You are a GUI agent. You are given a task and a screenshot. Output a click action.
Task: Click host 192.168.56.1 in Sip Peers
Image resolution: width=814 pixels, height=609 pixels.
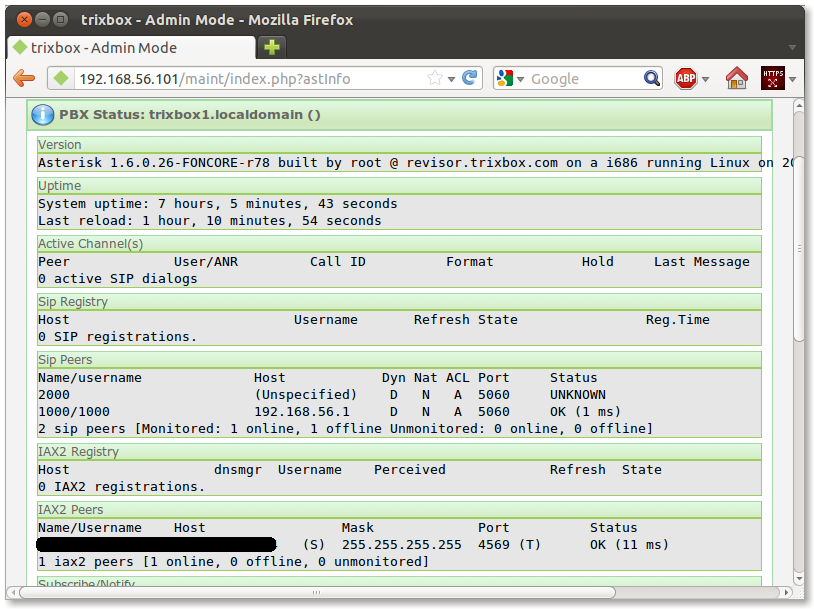pyautogui.click(x=302, y=412)
